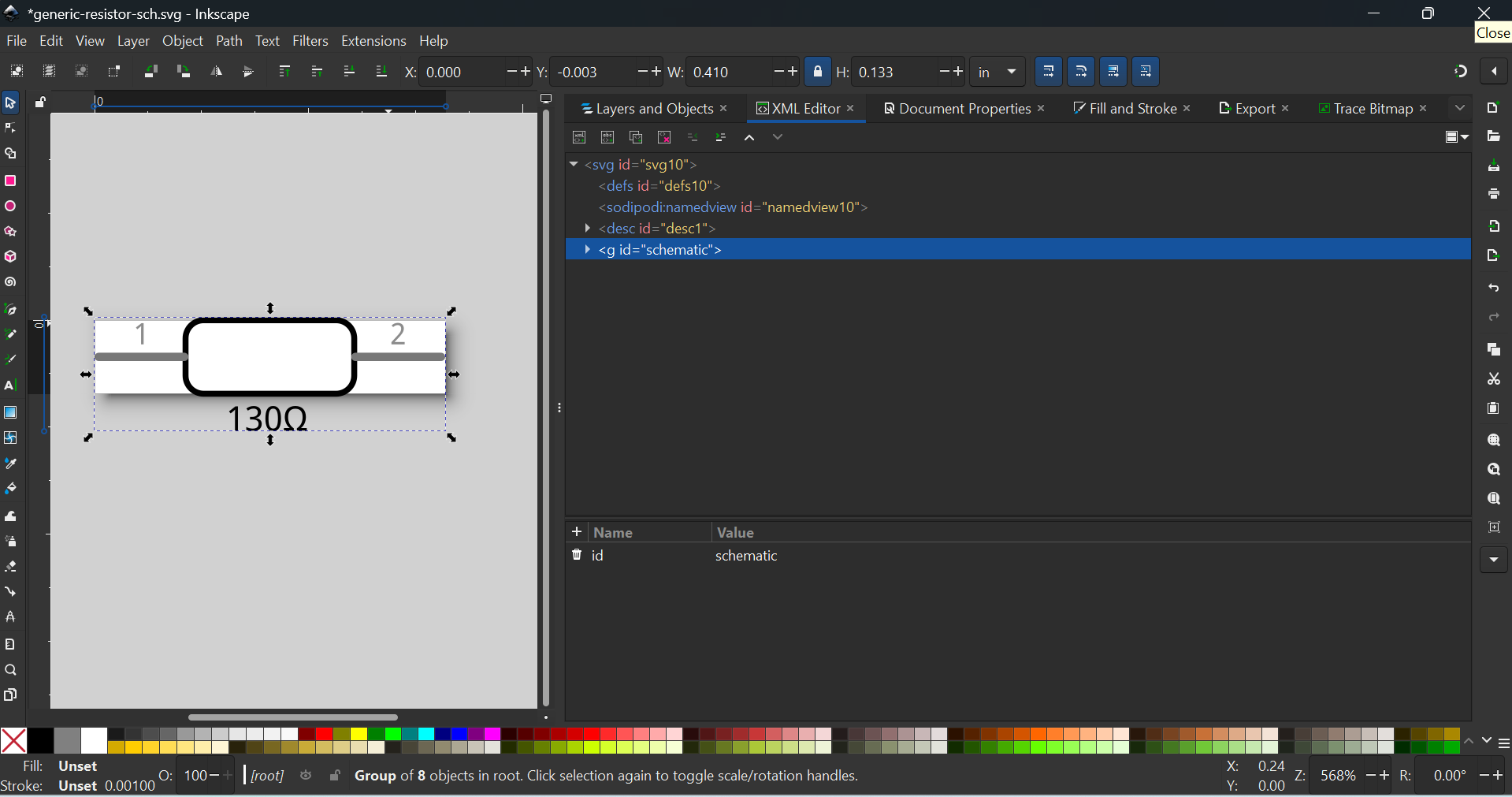The image size is (1512, 797).
Task: Expand the g schematic node
Action: (x=587, y=250)
